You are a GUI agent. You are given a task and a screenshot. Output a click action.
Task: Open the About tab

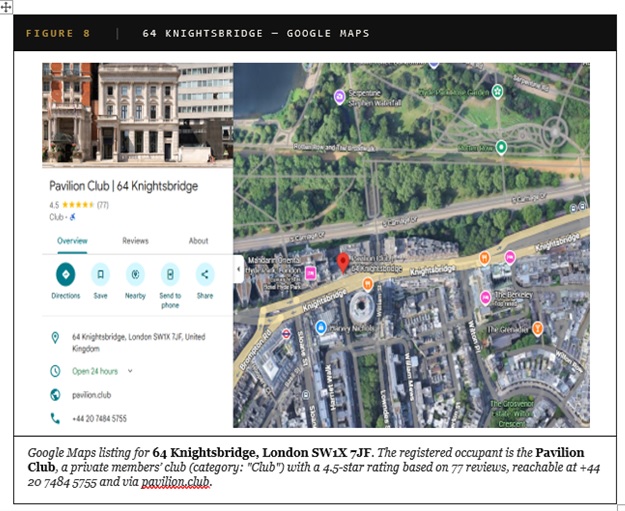[x=198, y=241]
